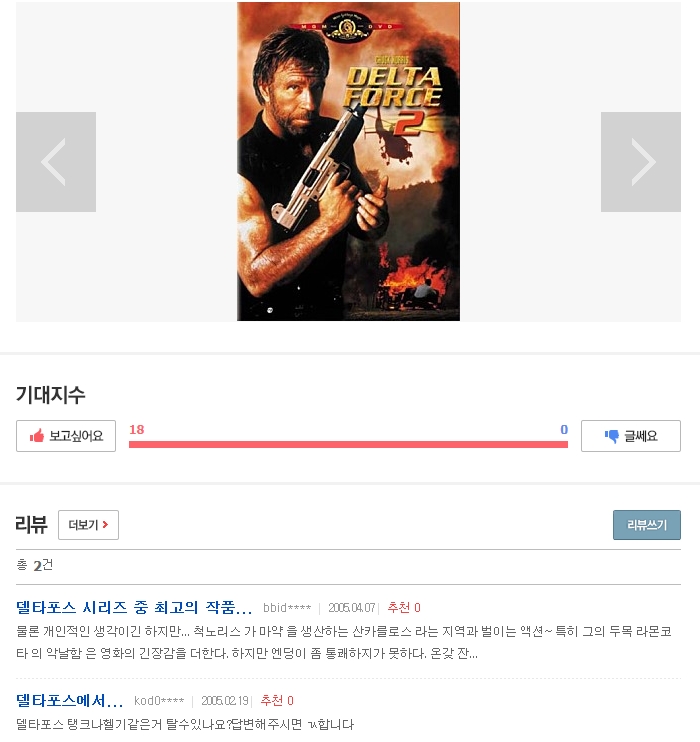Screen dimensions: 700x742
Task: Open review titled 델타포스 시리즈 중 최고의 작품
Action: 134,608
